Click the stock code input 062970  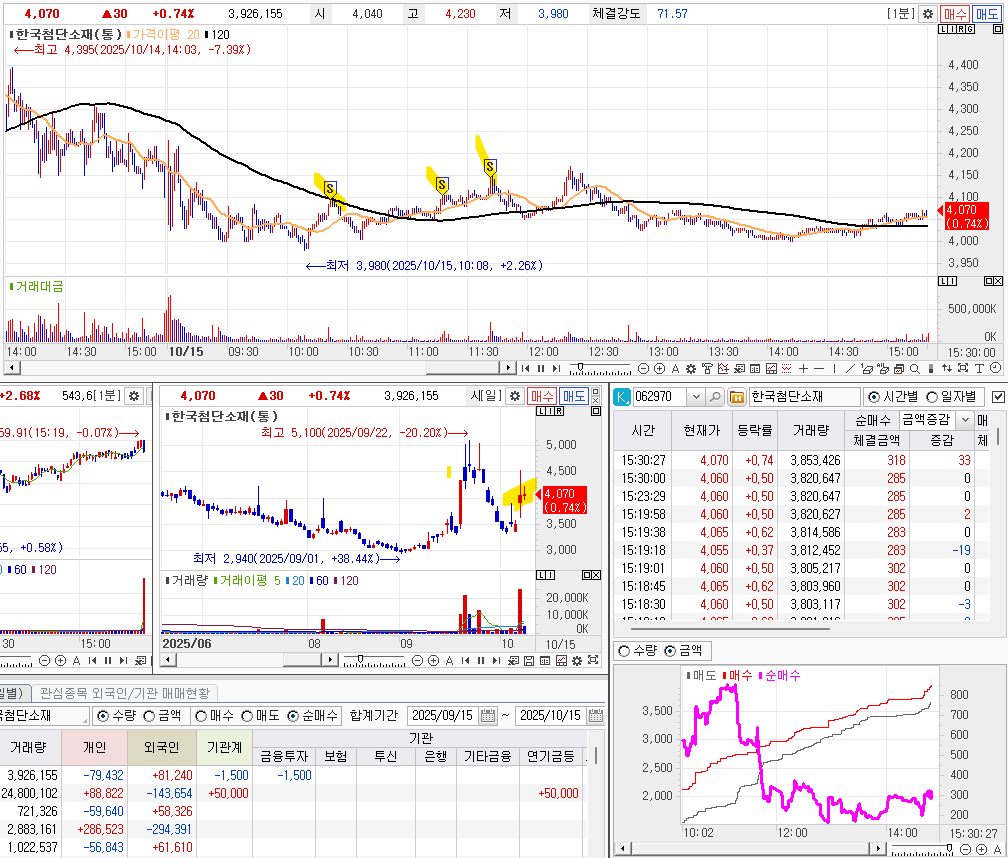tap(660, 397)
